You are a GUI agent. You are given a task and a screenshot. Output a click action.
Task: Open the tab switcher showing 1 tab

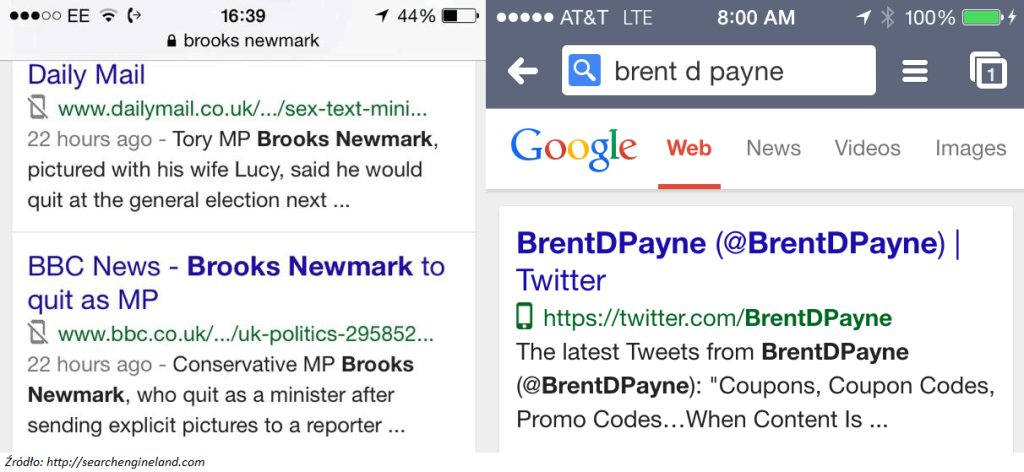click(989, 71)
